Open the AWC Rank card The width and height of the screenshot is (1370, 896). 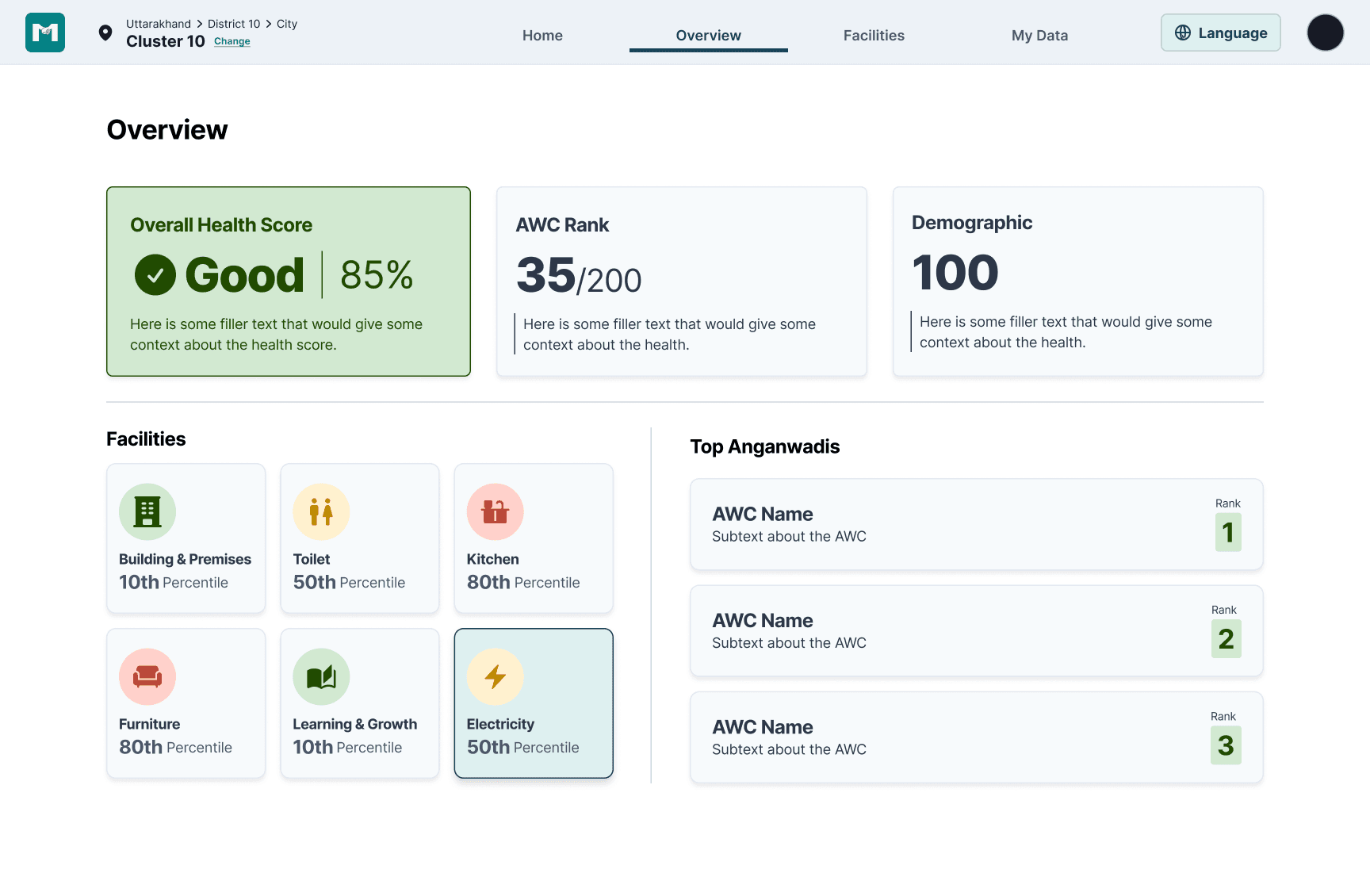coord(681,281)
